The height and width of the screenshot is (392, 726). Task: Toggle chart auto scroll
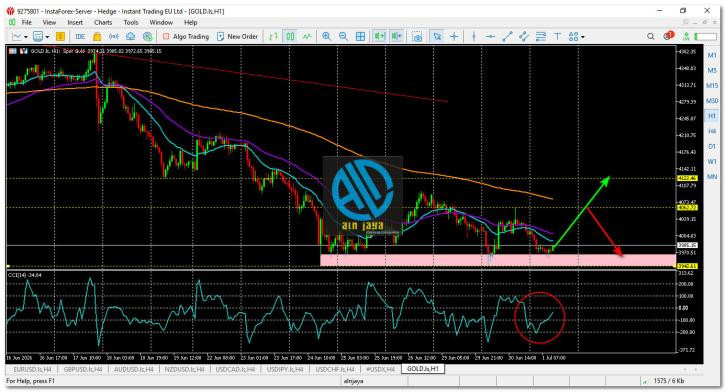(380, 36)
